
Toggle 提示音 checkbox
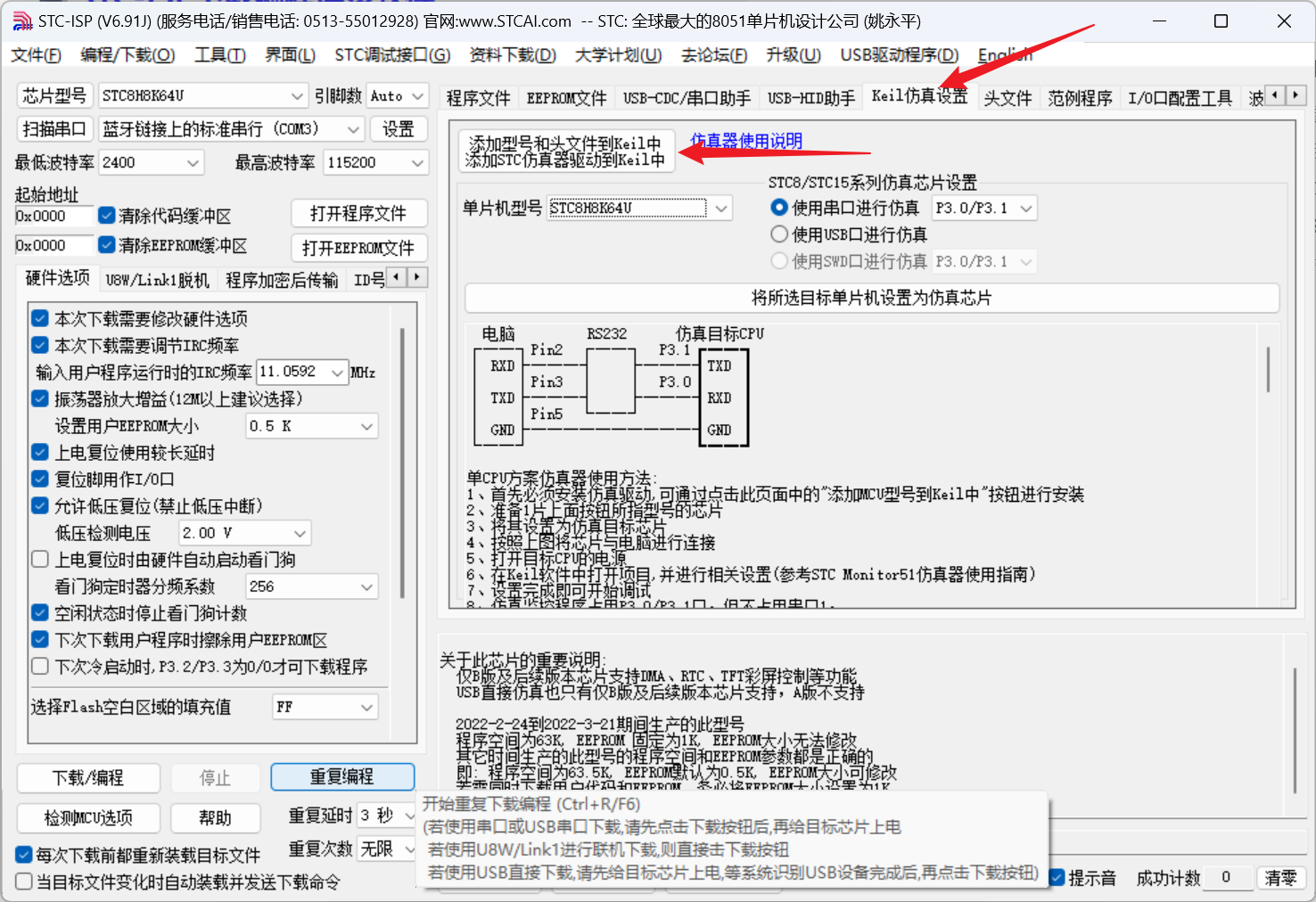coord(1057,878)
